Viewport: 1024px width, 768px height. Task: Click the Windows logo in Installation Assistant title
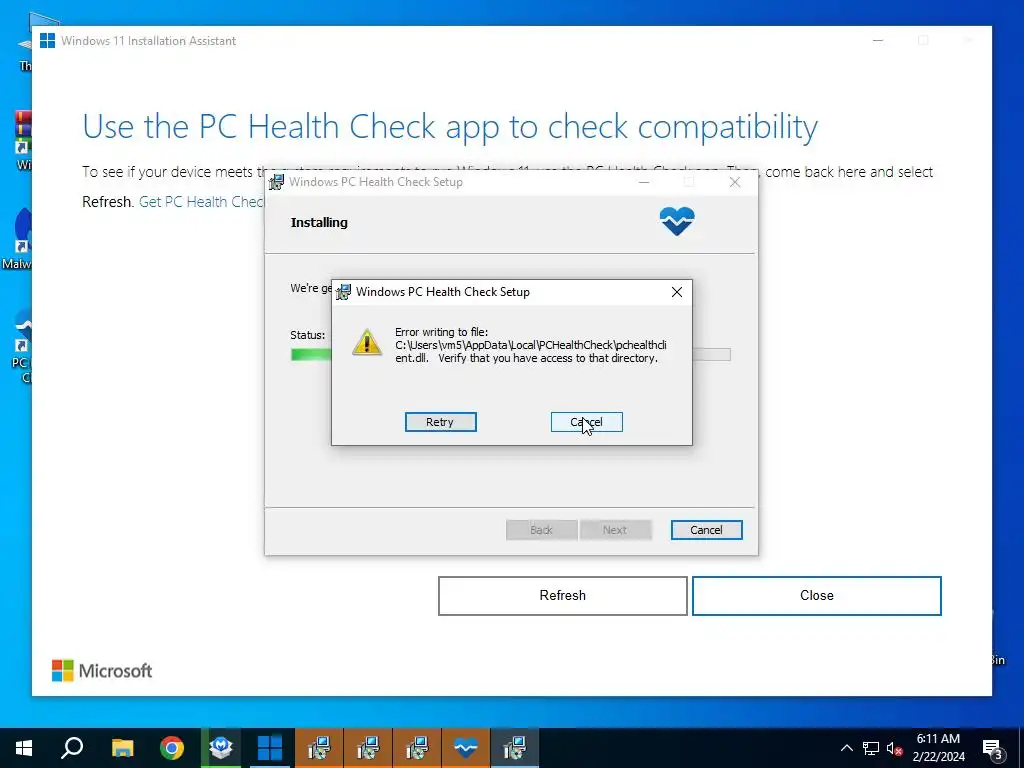point(47,40)
